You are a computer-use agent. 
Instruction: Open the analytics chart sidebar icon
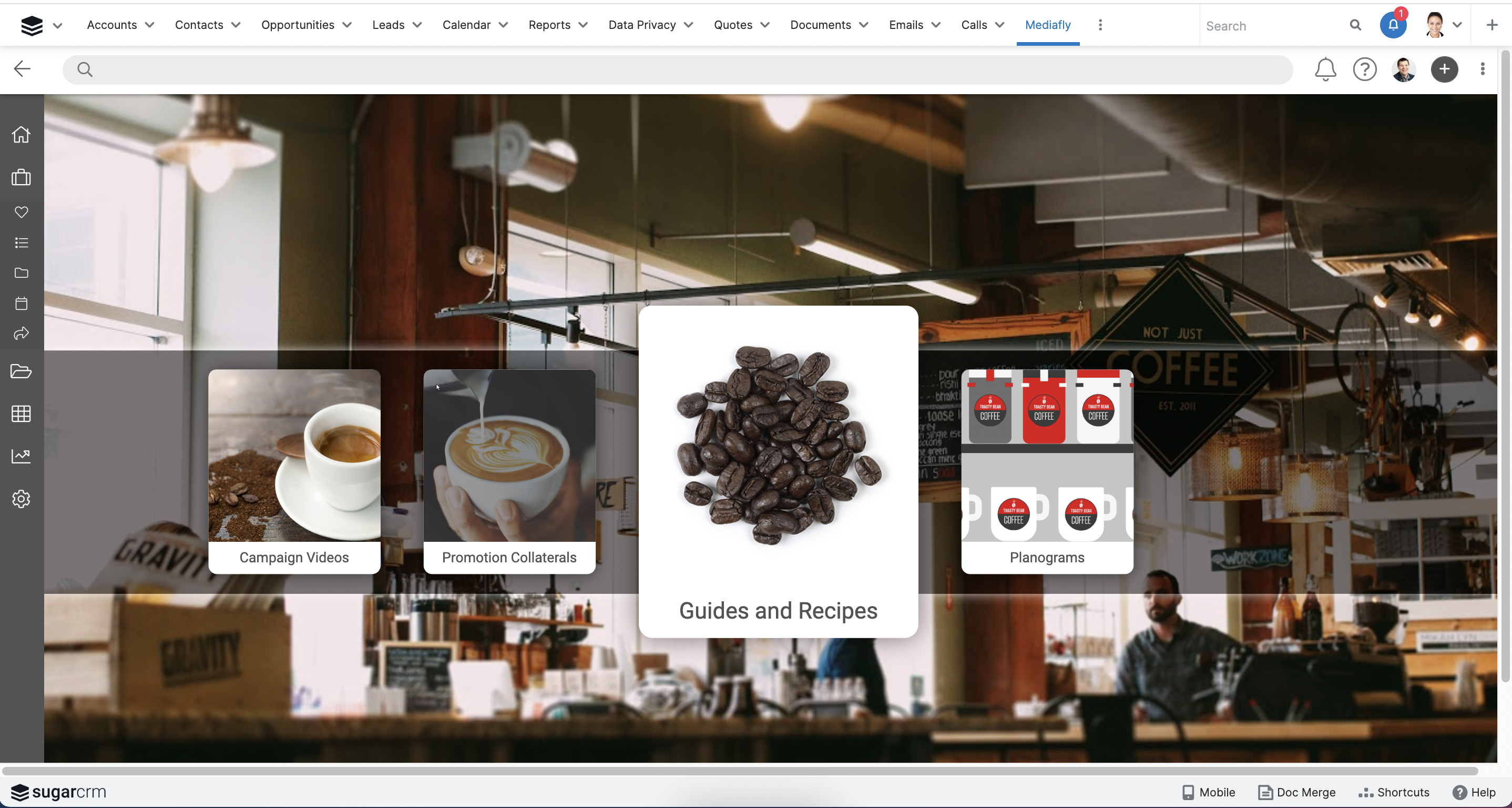(x=21, y=456)
